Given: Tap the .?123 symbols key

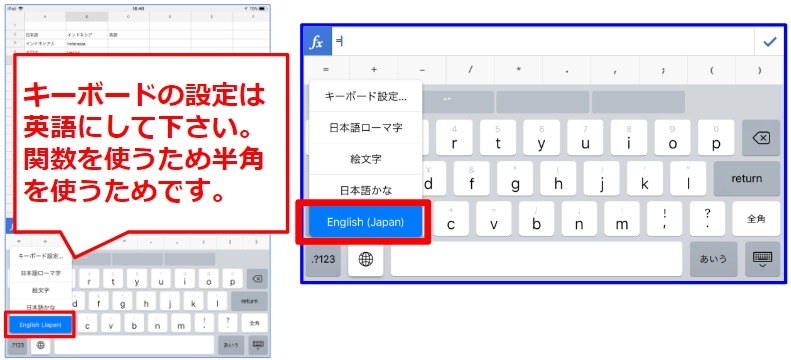Looking at the screenshot, I should pos(323,259).
